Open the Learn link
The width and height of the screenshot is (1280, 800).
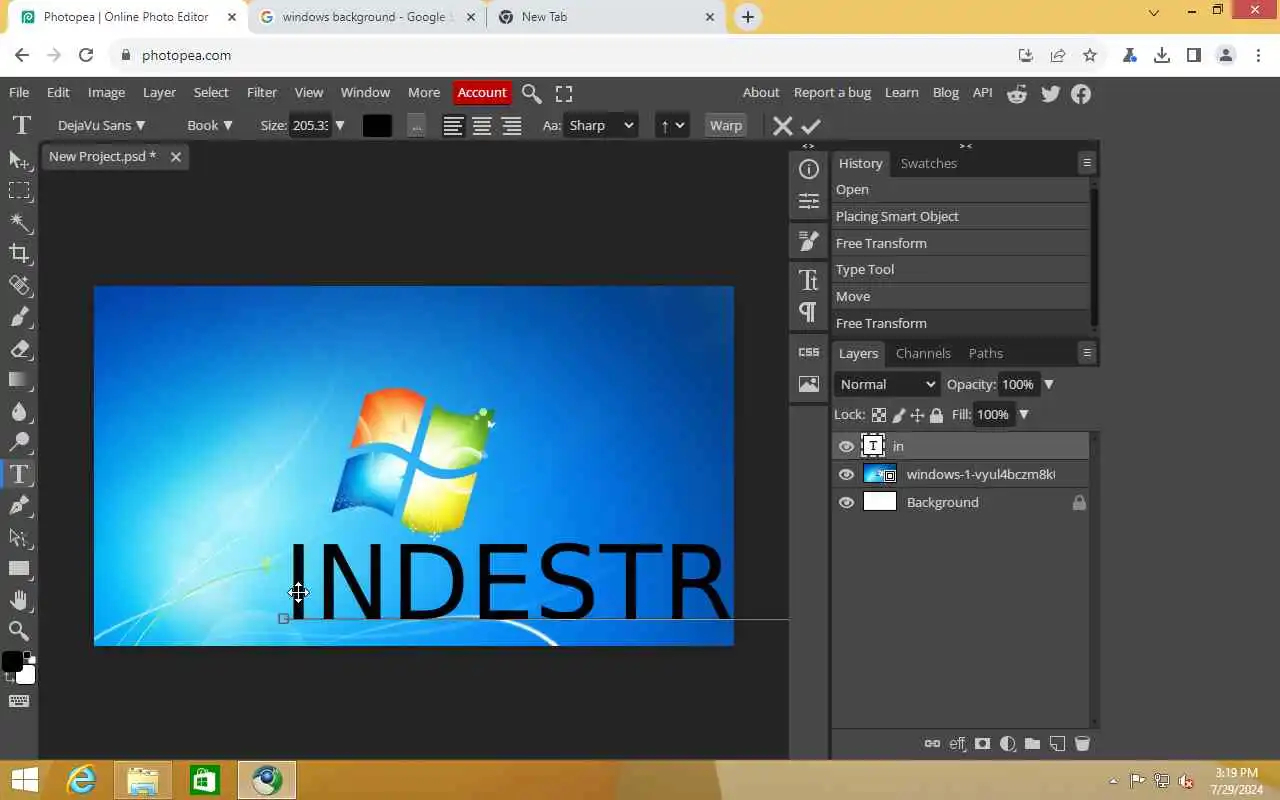(x=901, y=93)
